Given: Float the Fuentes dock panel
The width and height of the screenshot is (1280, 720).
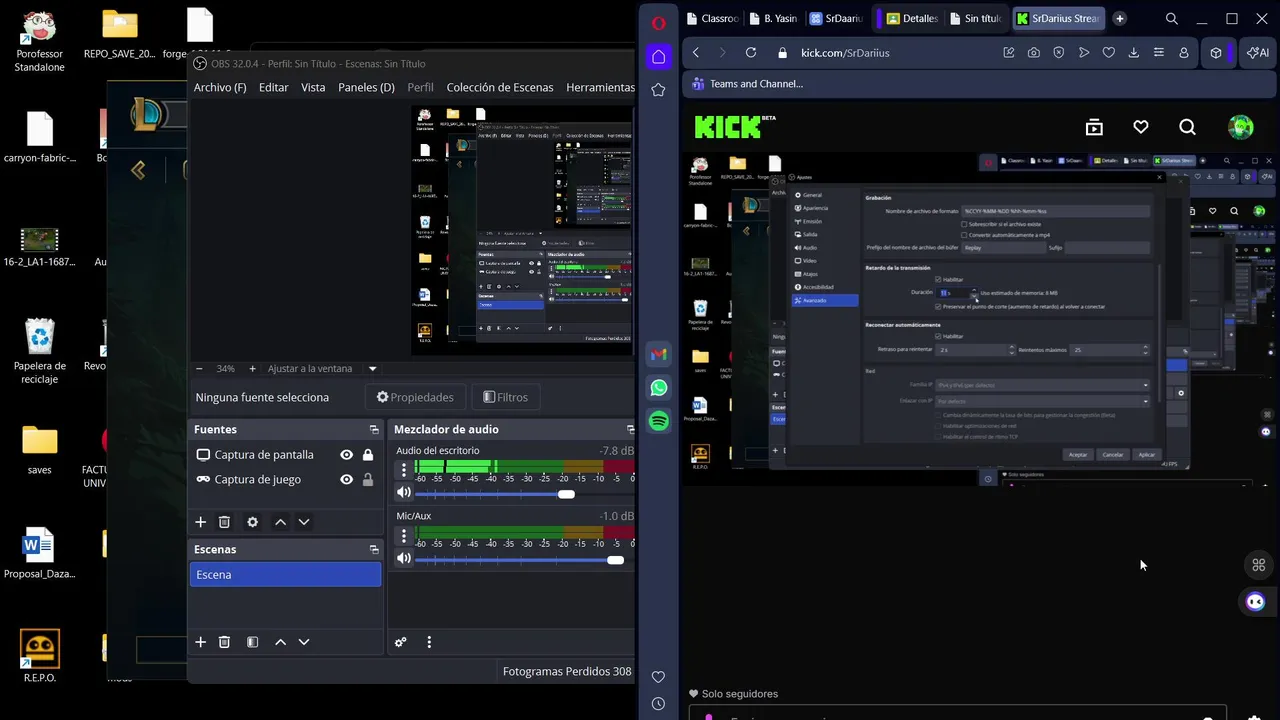Looking at the screenshot, I should [374, 430].
